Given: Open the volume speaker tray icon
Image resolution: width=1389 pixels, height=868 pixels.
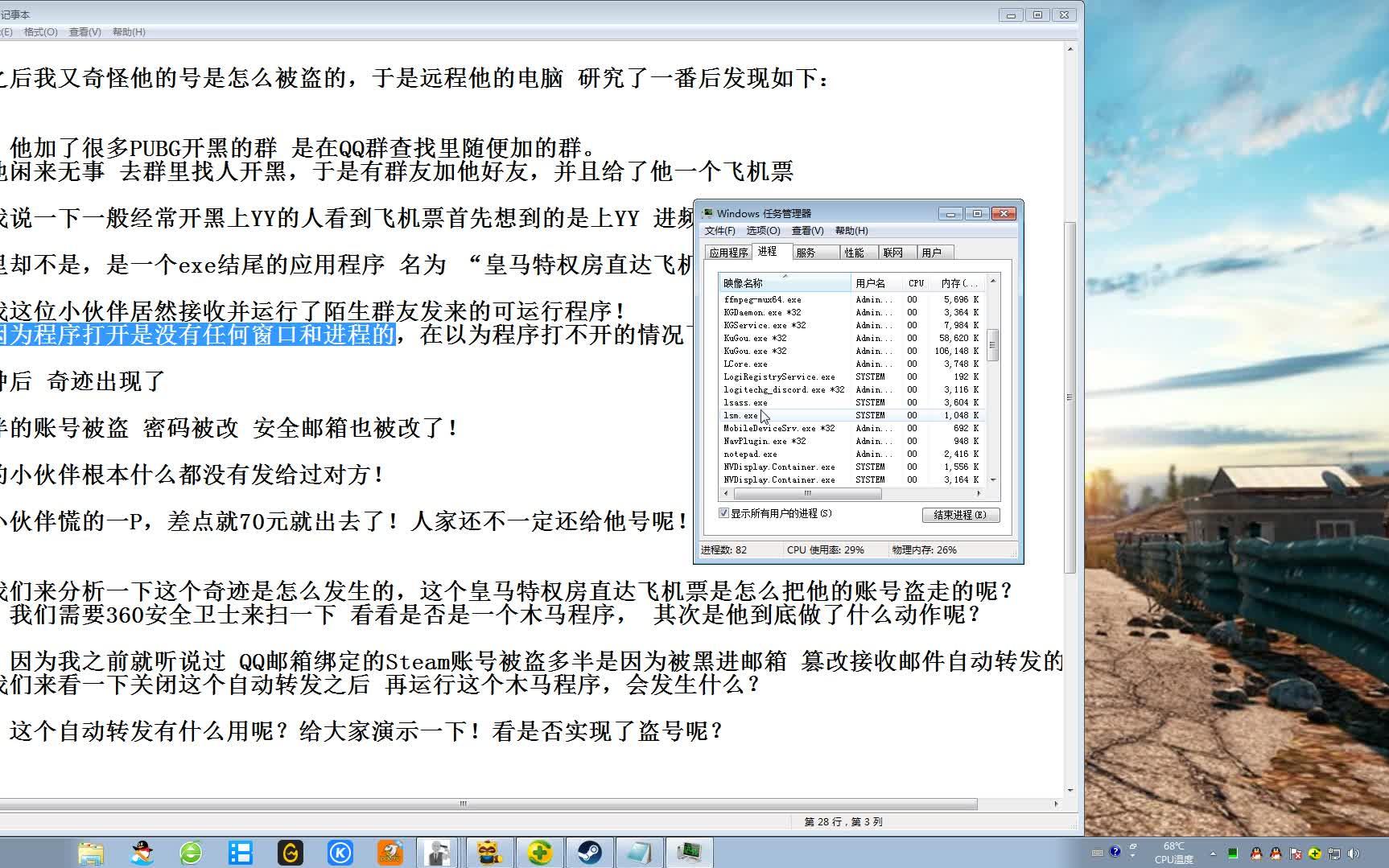Looking at the screenshot, I should point(1354,854).
